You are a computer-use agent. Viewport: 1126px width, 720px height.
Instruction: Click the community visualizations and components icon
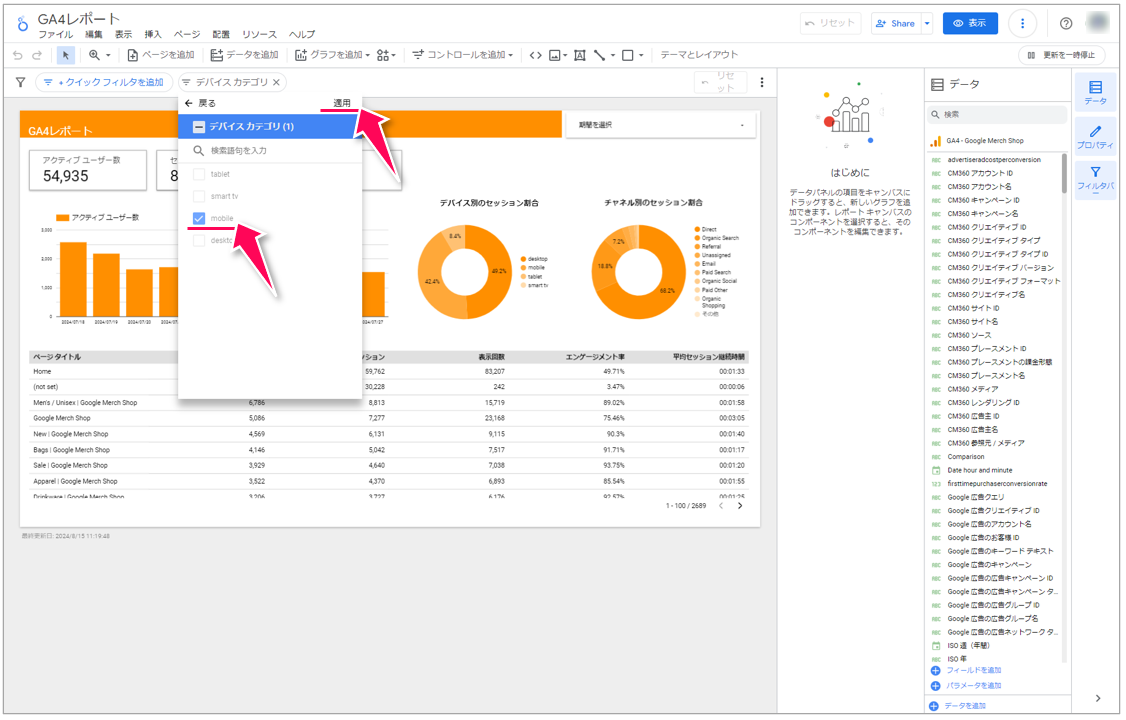pos(383,55)
